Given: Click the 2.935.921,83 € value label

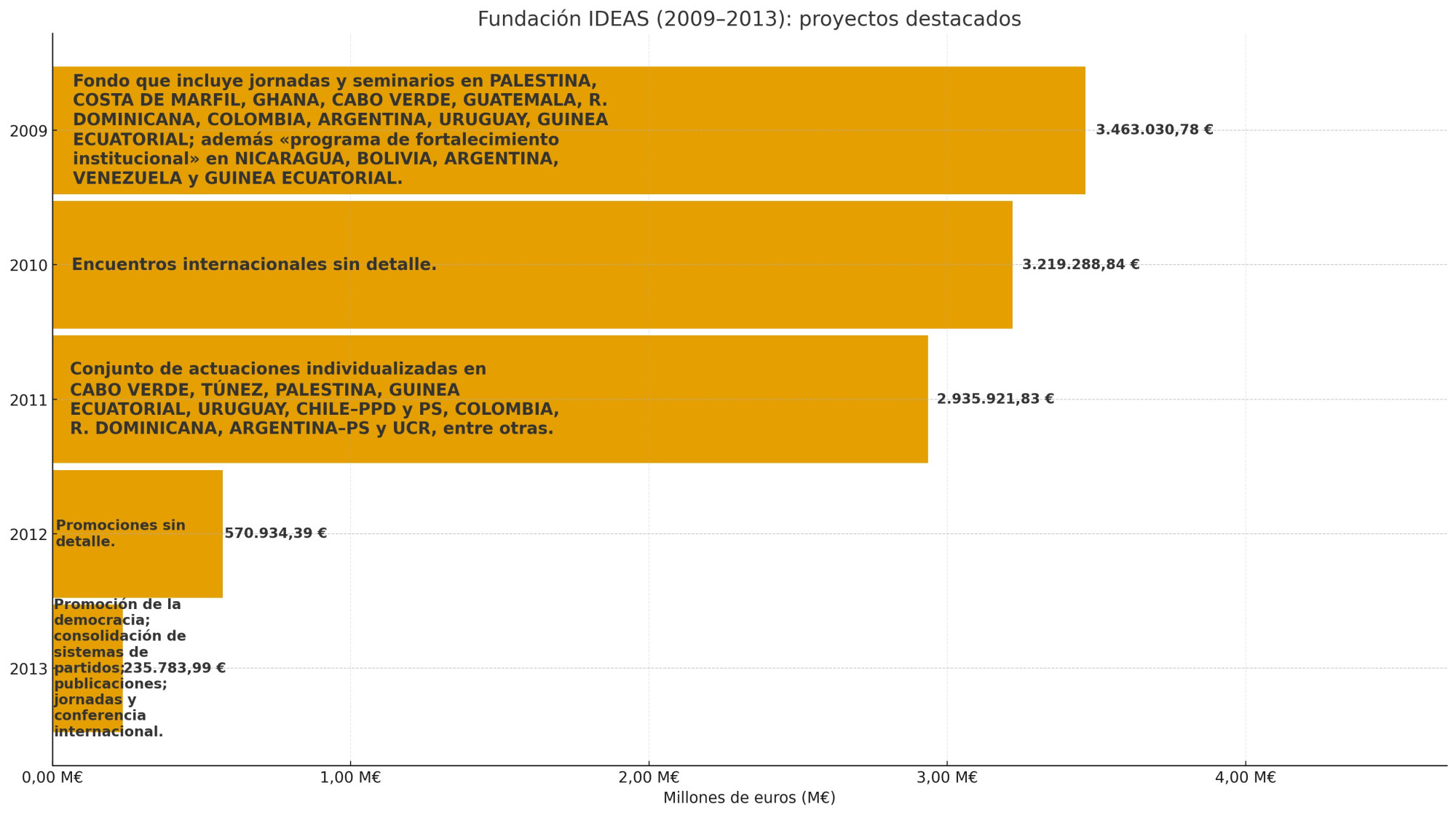Looking at the screenshot, I should tap(995, 399).
